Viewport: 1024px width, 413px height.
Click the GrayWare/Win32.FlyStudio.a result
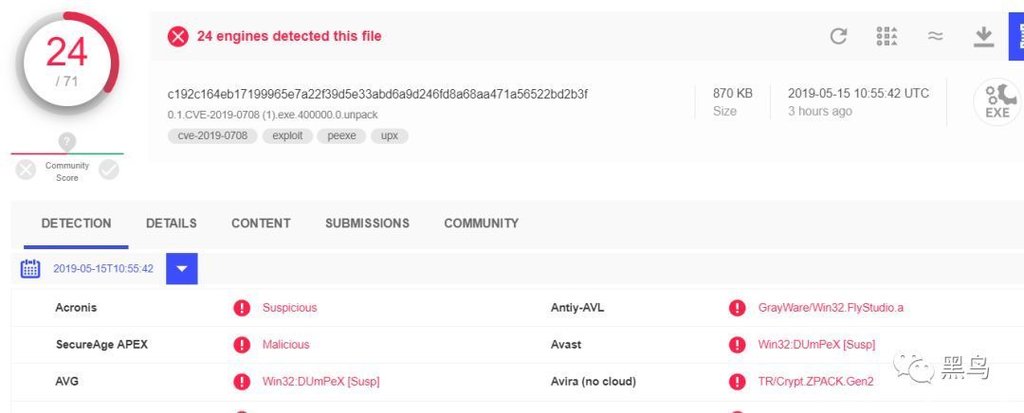831,308
